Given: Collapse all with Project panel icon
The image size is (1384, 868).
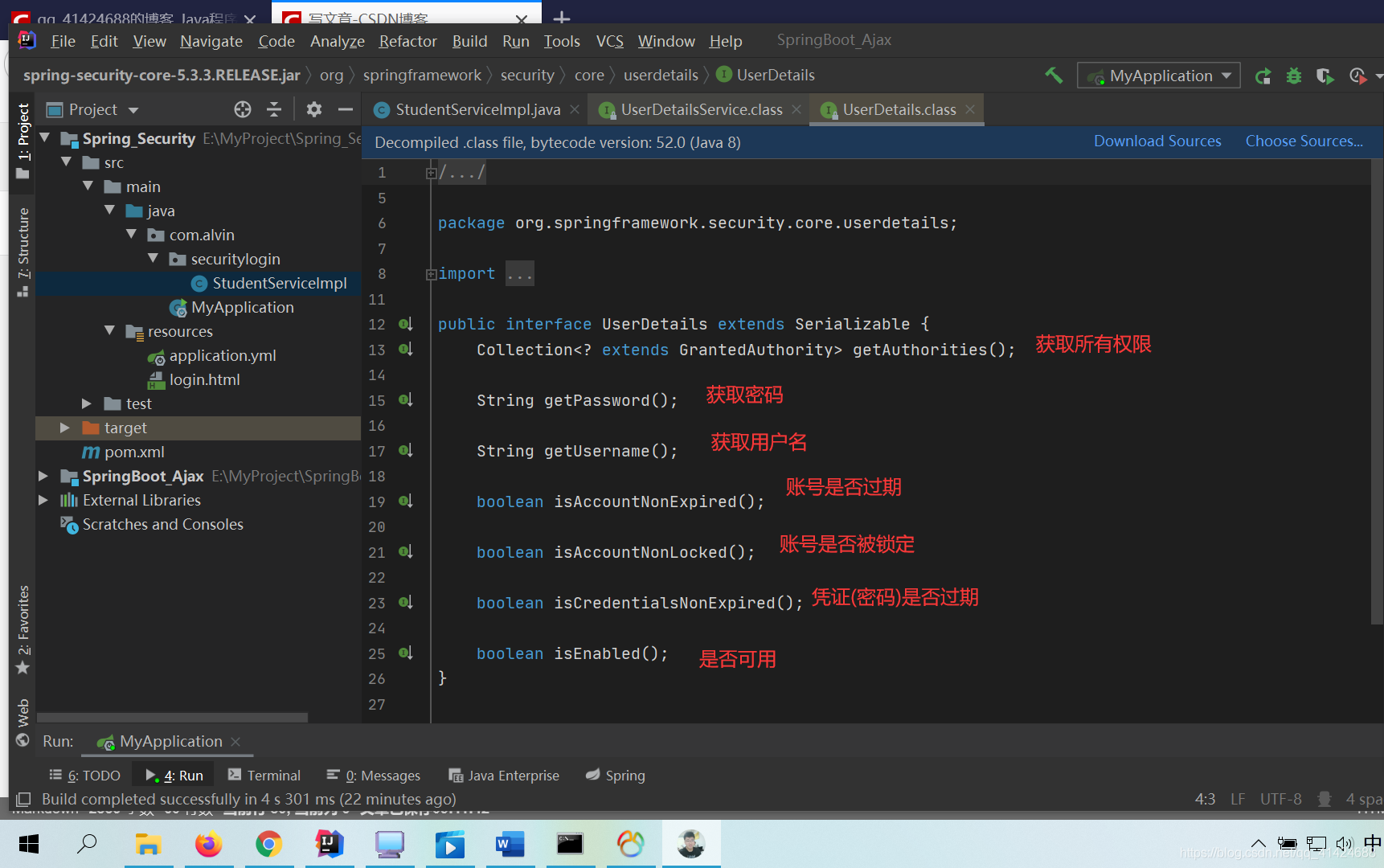Looking at the screenshot, I should click(274, 109).
